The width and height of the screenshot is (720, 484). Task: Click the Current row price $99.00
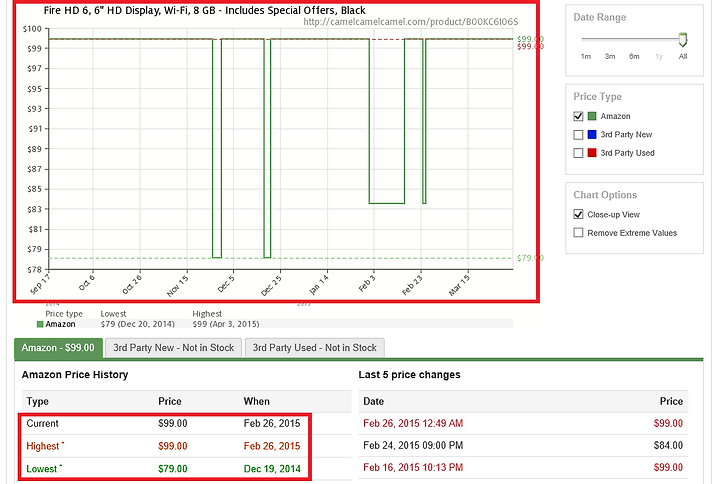[x=173, y=423]
